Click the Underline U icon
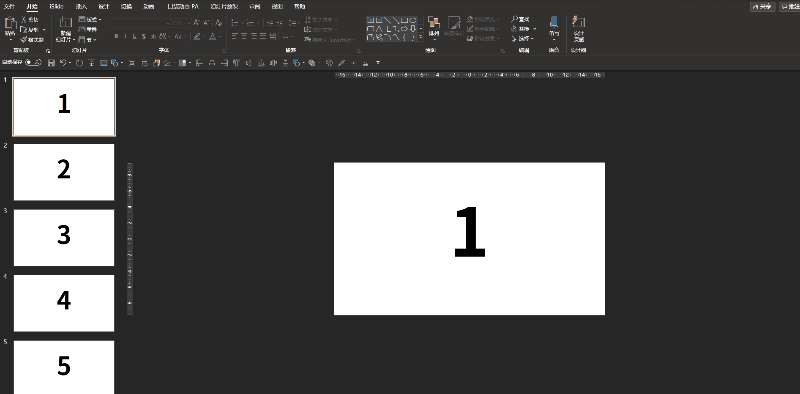Screen dimensions: 800x394 point(135,36)
